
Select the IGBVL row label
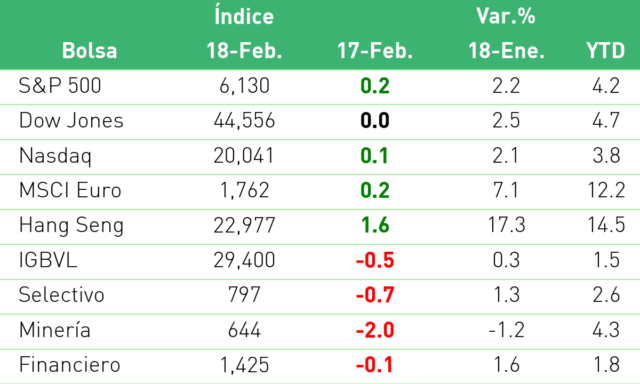[x=48, y=260]
